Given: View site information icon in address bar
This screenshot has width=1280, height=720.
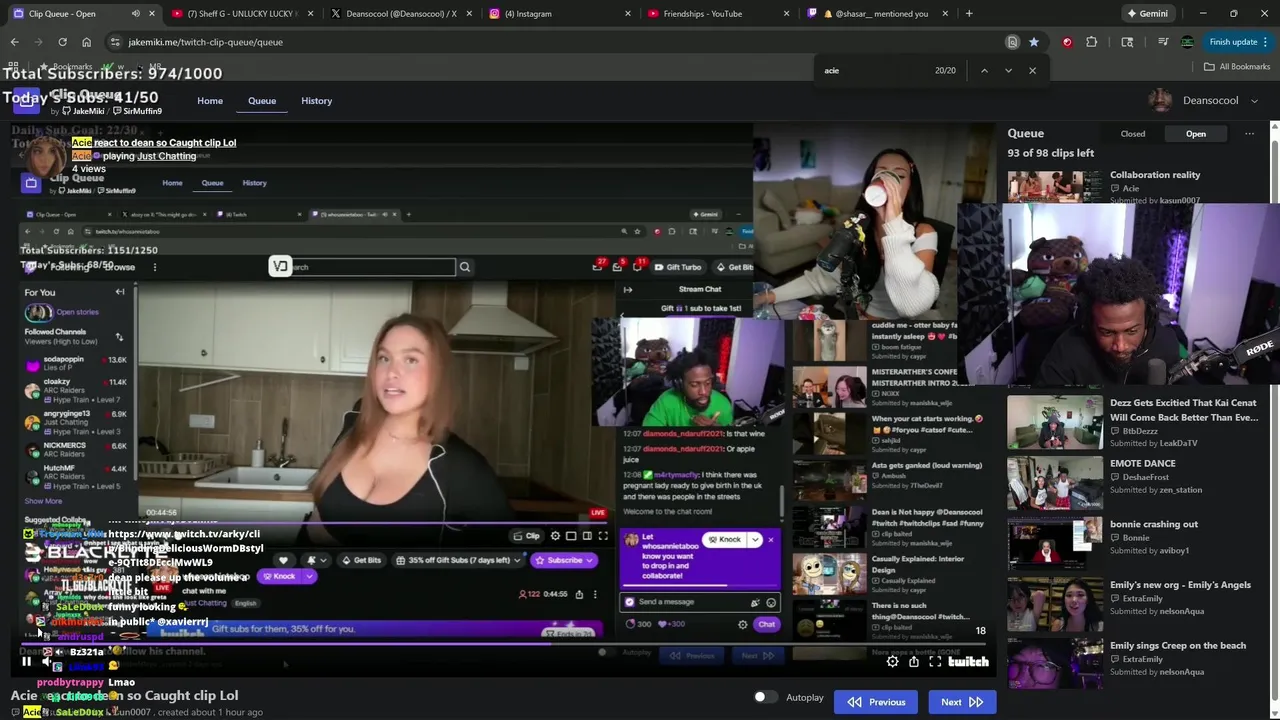Looking at the screenshot, I should (x=115, y=42).
